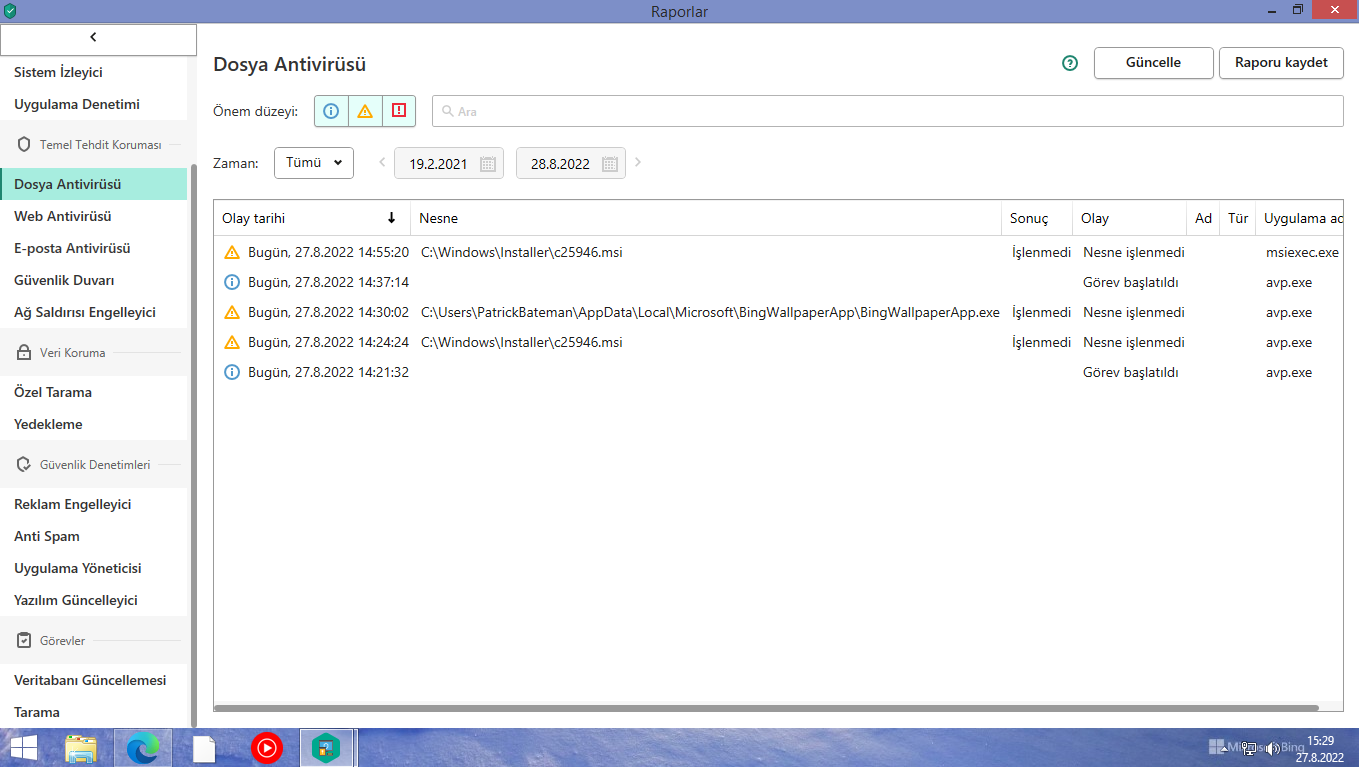
Task: Click the end date field 28.8.2022
Action: click(x=571, y=164)
